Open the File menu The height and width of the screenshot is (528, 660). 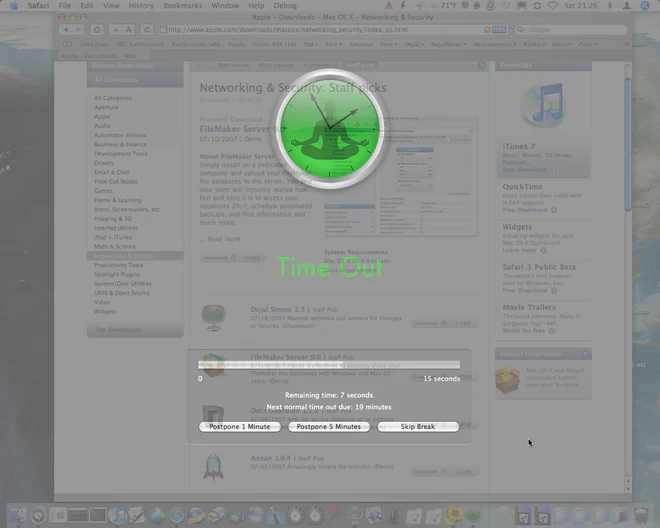(64, 5)
